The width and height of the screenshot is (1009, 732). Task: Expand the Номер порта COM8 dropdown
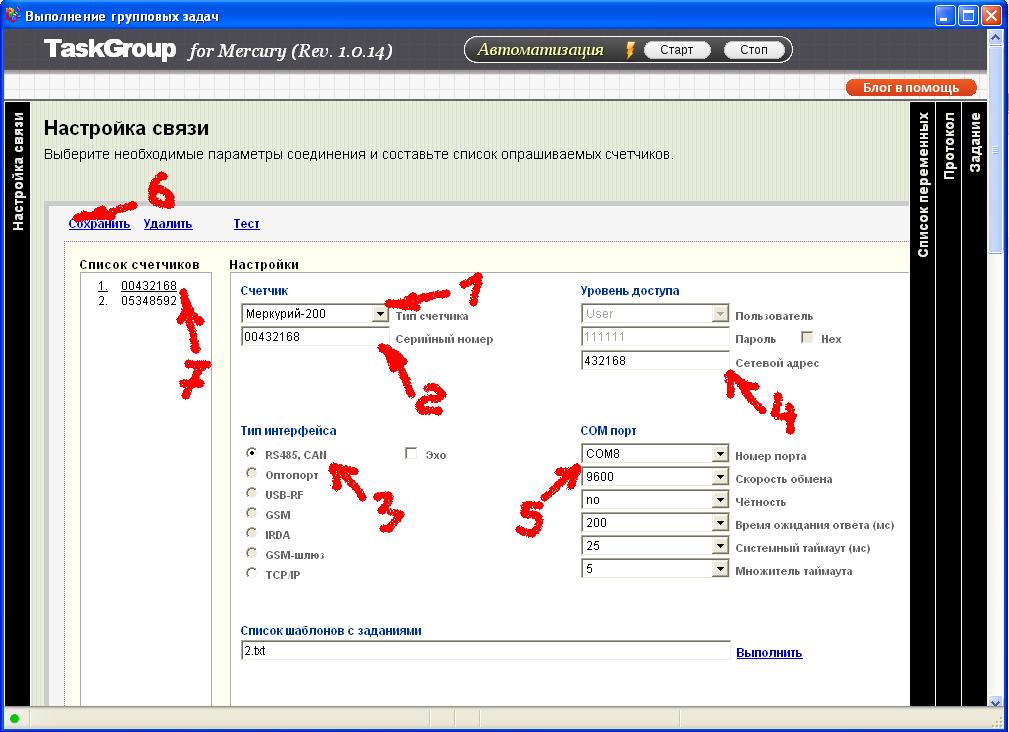coord(720,453)
